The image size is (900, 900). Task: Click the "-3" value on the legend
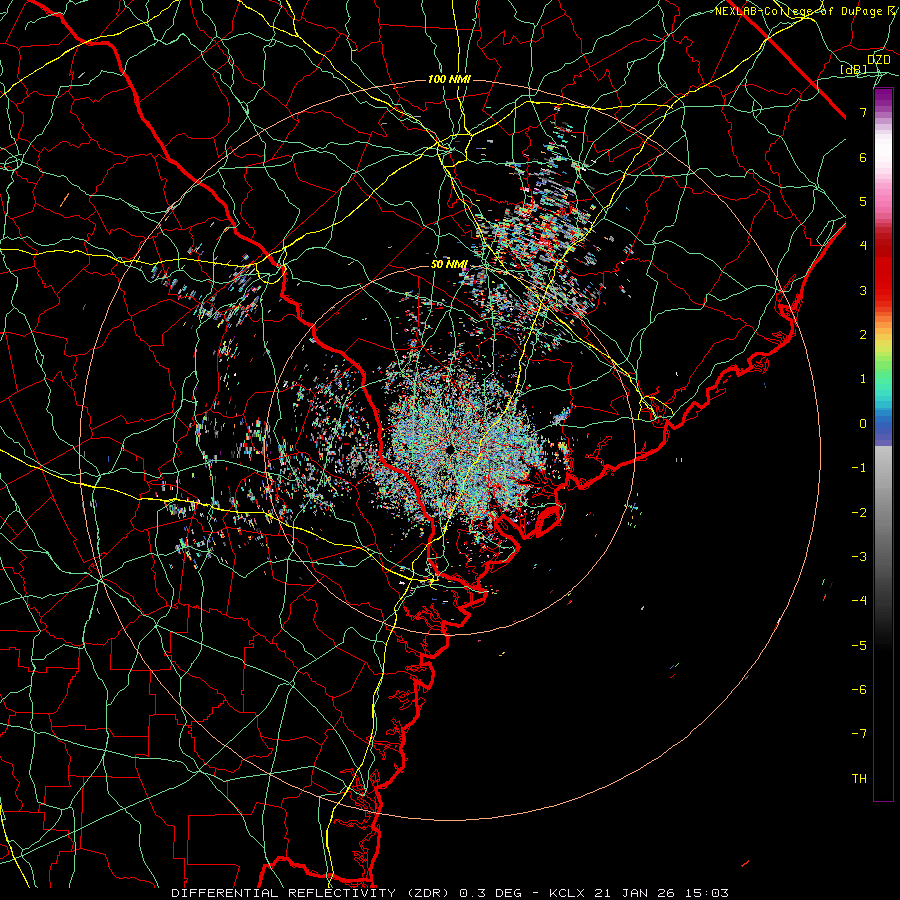click(x=859, y=557)
